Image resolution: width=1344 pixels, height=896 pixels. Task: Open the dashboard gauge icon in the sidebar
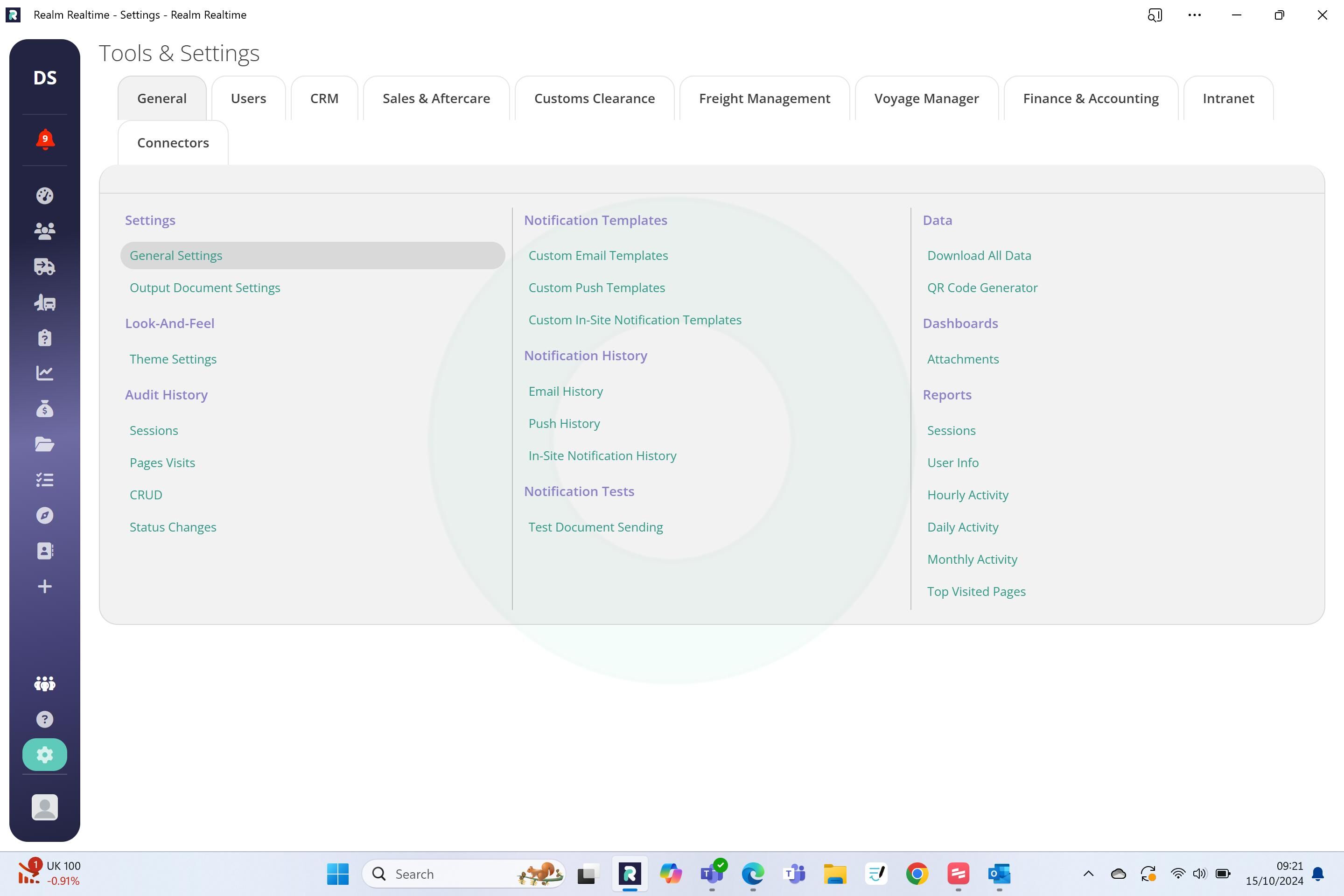[45, 196]
